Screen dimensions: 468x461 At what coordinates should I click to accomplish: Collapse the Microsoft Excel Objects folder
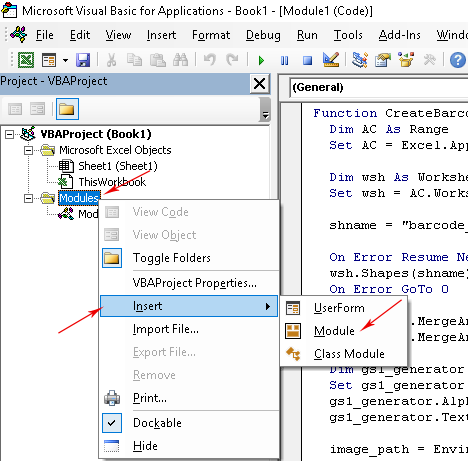[x=28, y=150]
